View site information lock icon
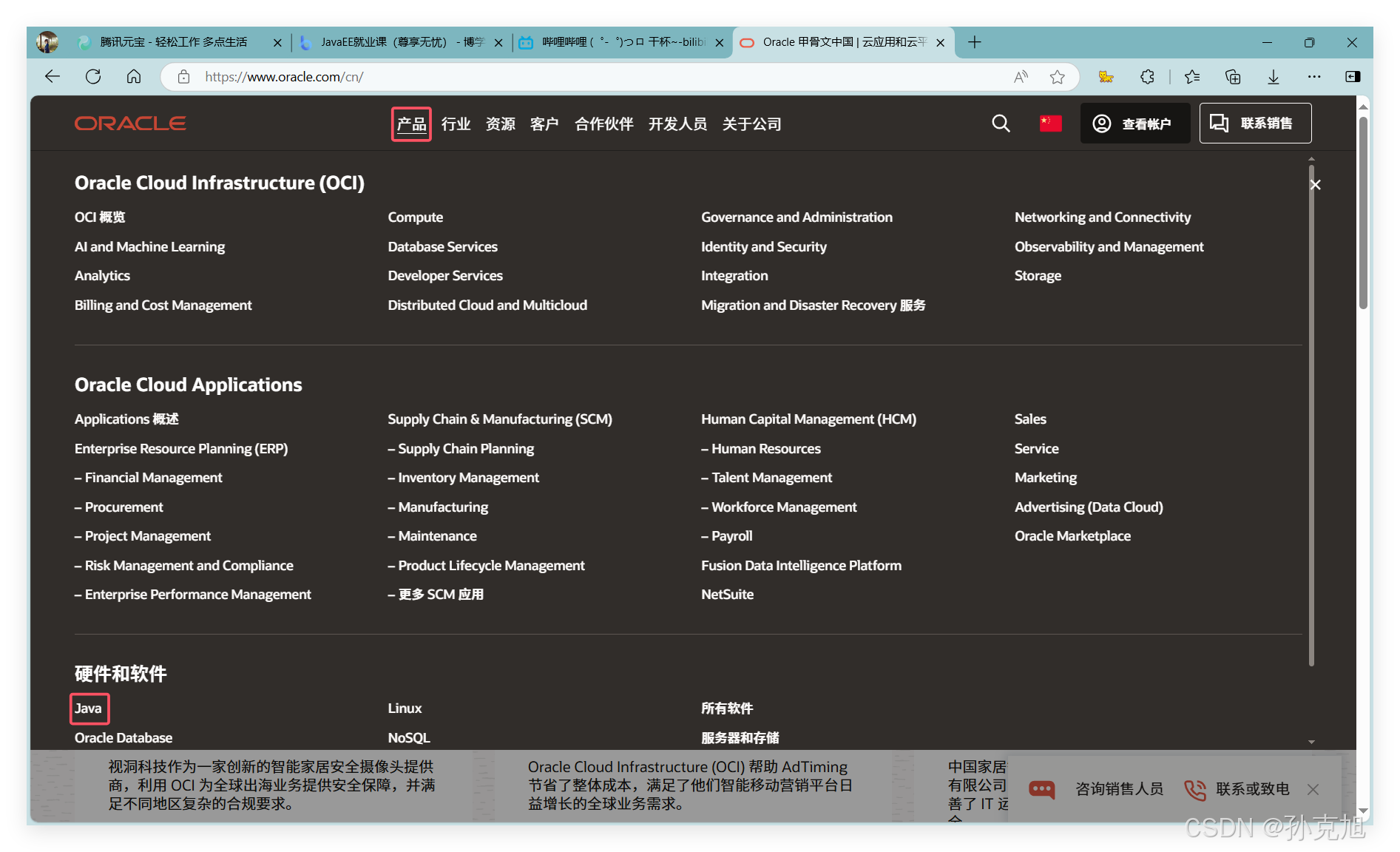 click(184, 77)
